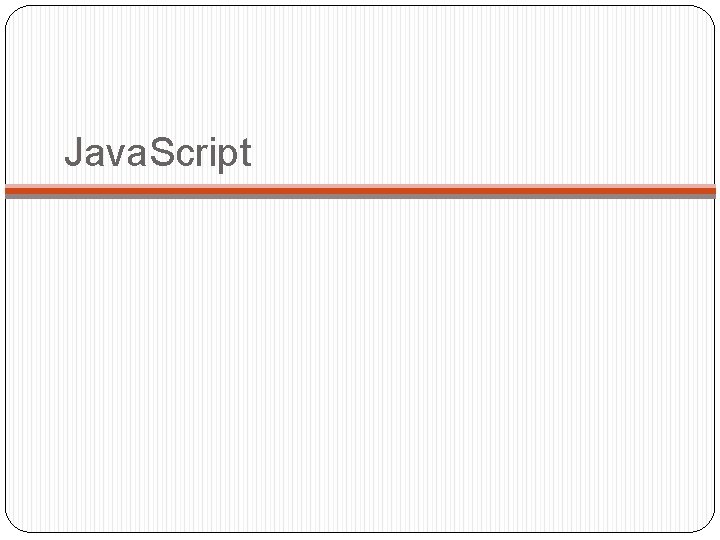Click the letter t ending the title

tap(246, 154)
